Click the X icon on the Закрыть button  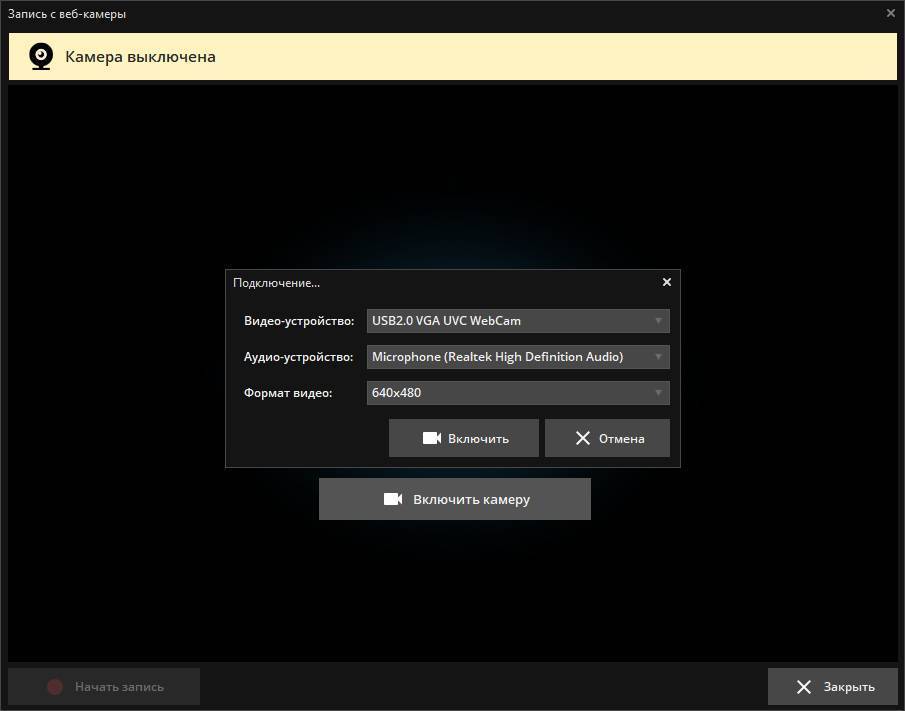pyautogui.click(x=803, y=687)
